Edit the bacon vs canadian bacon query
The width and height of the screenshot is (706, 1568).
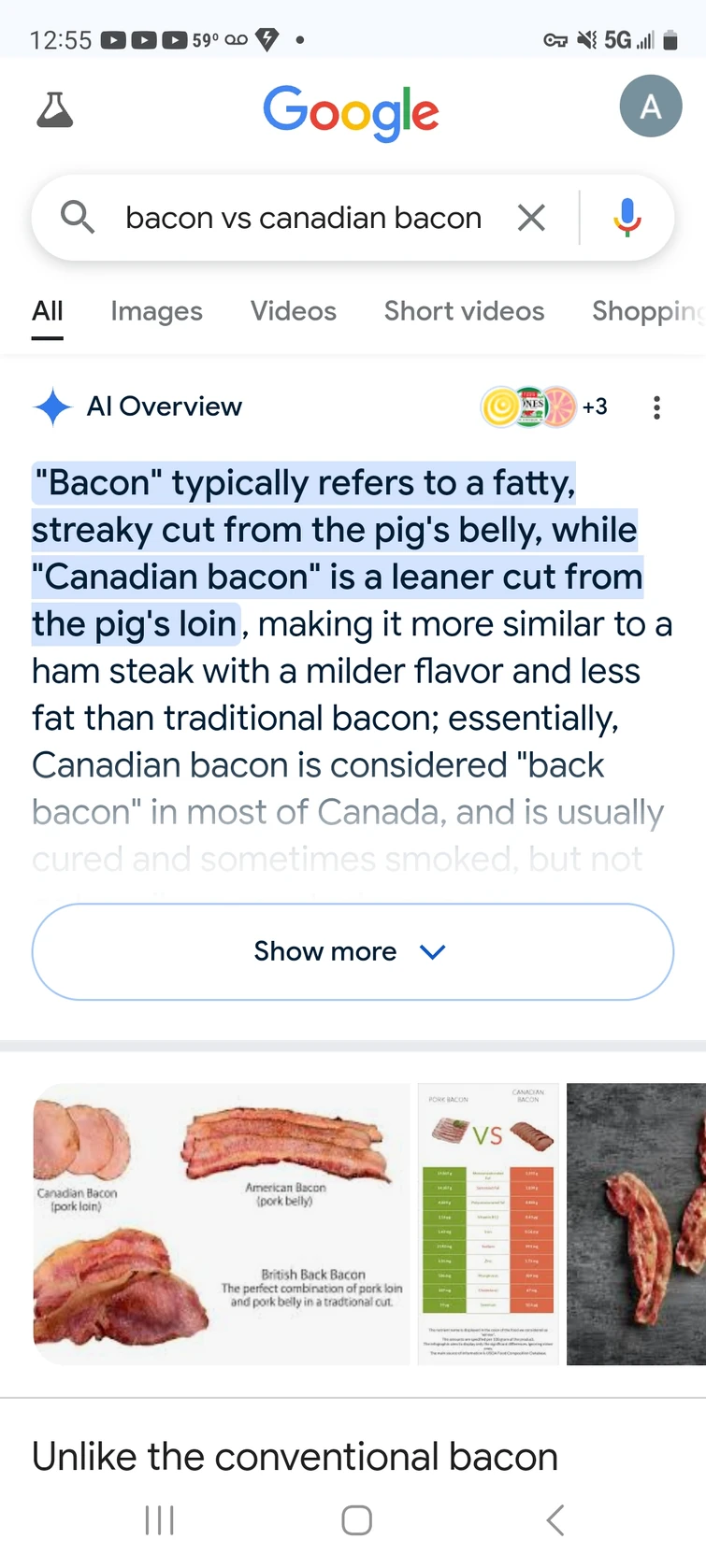304,218
